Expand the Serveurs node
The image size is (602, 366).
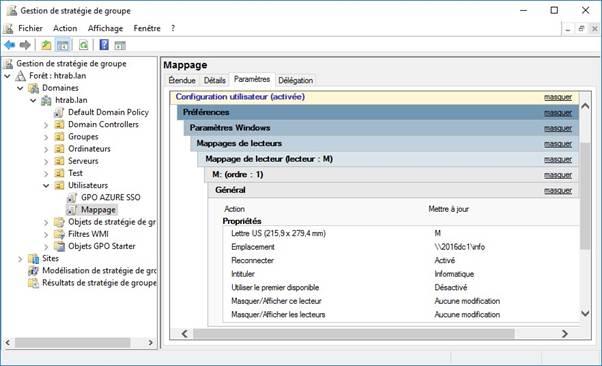pyautogui.click(x=46, y=162)
